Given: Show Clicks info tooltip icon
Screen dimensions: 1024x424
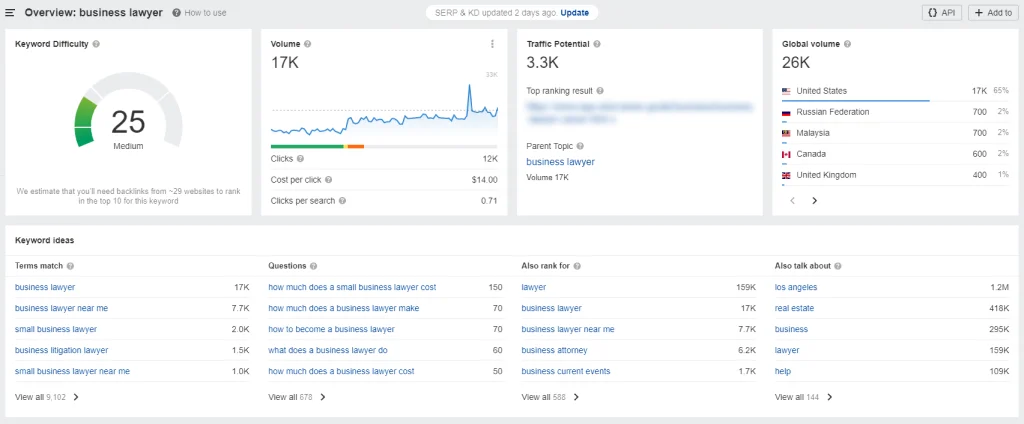Looking at the screenshot, I should click(x=300, y=159).
